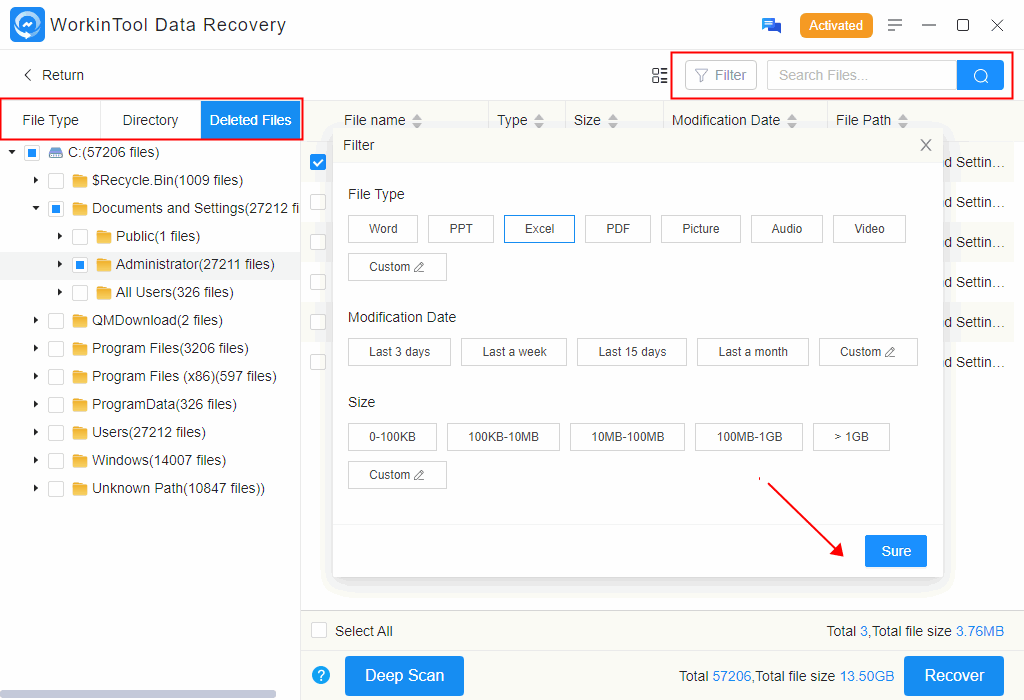Click the help question mark icon
Screen dimensions: 1024x700
pyautogui.click(x=321, y=675)
